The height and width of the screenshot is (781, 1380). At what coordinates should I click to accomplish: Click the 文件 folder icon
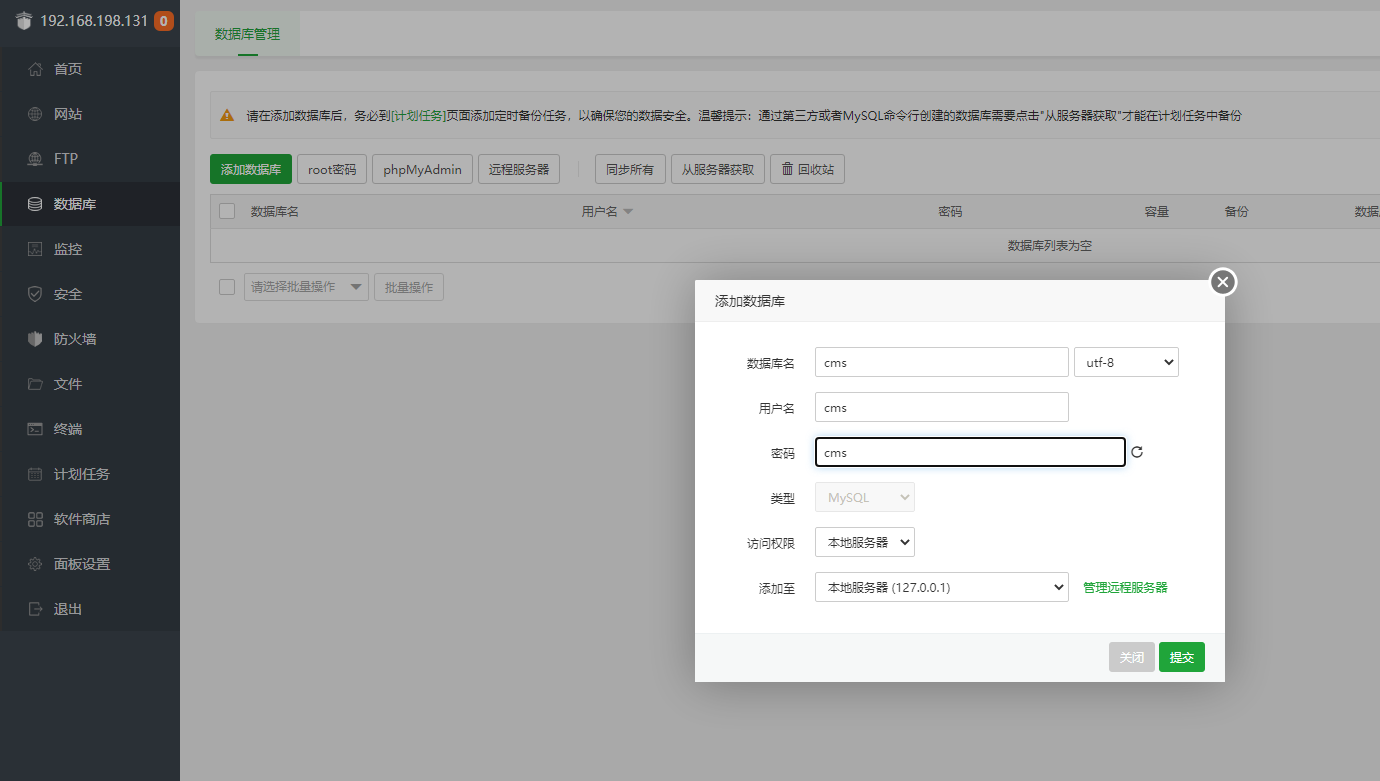(35, 384)
